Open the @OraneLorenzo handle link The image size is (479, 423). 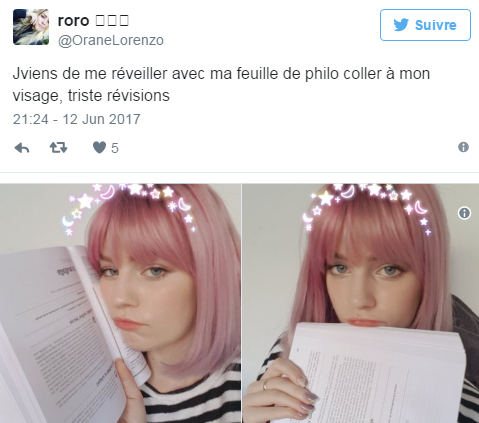[x=111, y=41]
